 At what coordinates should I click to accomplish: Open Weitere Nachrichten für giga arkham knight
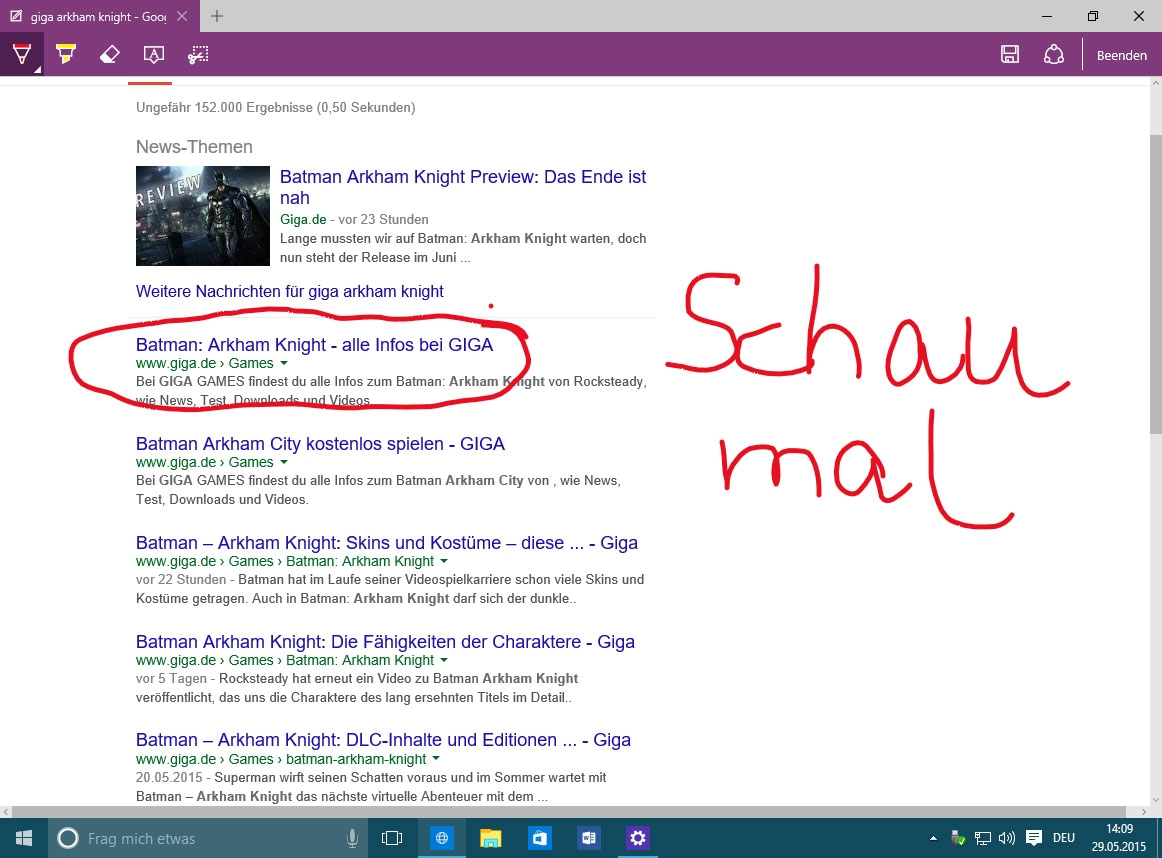pos(290,291)
